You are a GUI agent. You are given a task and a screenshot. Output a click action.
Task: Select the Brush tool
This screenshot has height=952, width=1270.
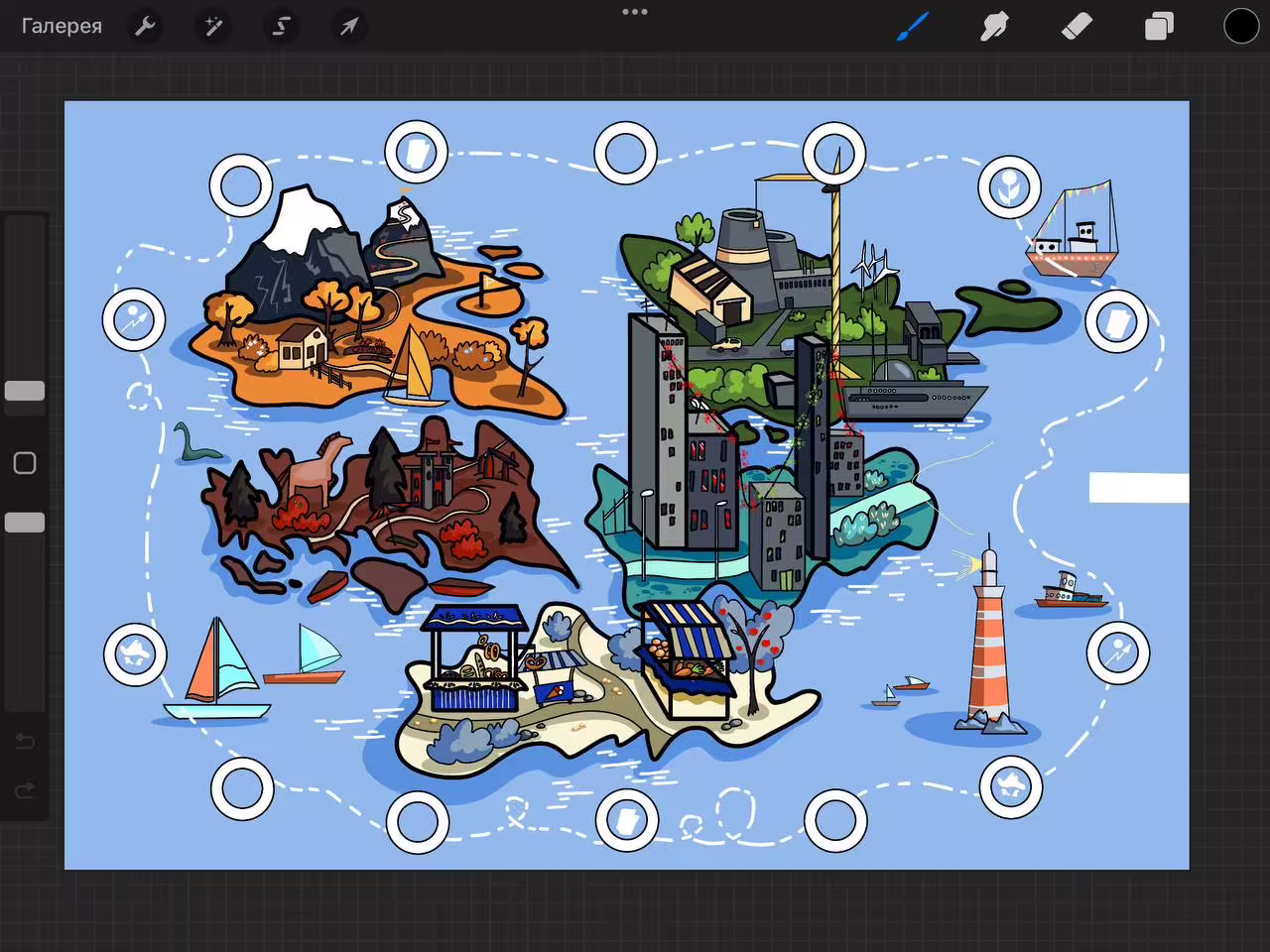(x=912, y=26)
